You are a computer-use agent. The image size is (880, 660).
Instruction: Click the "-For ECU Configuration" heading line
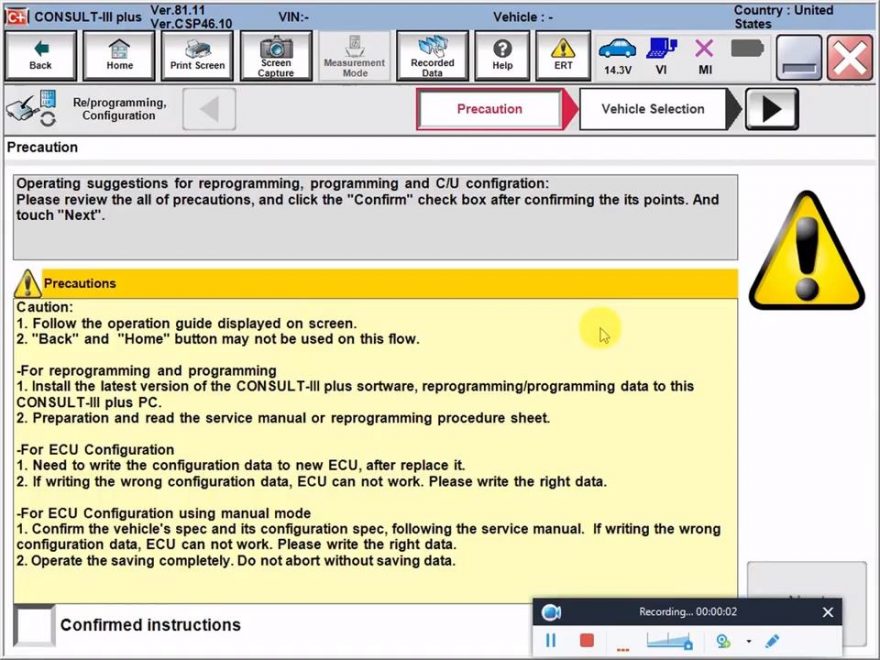tap(95, 450)
